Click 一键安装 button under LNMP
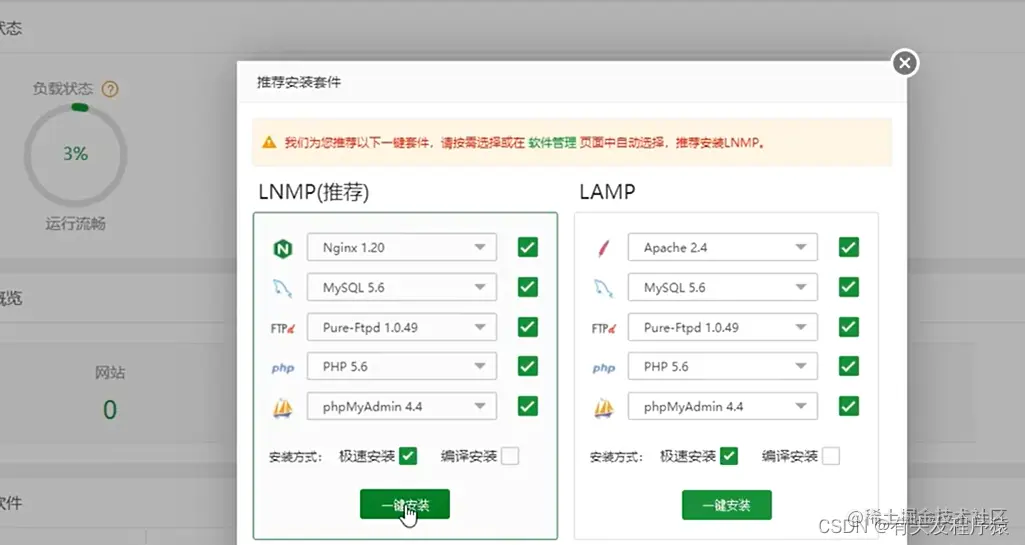Viewport: 1025px width, 545px height. (x=405, y=504)
